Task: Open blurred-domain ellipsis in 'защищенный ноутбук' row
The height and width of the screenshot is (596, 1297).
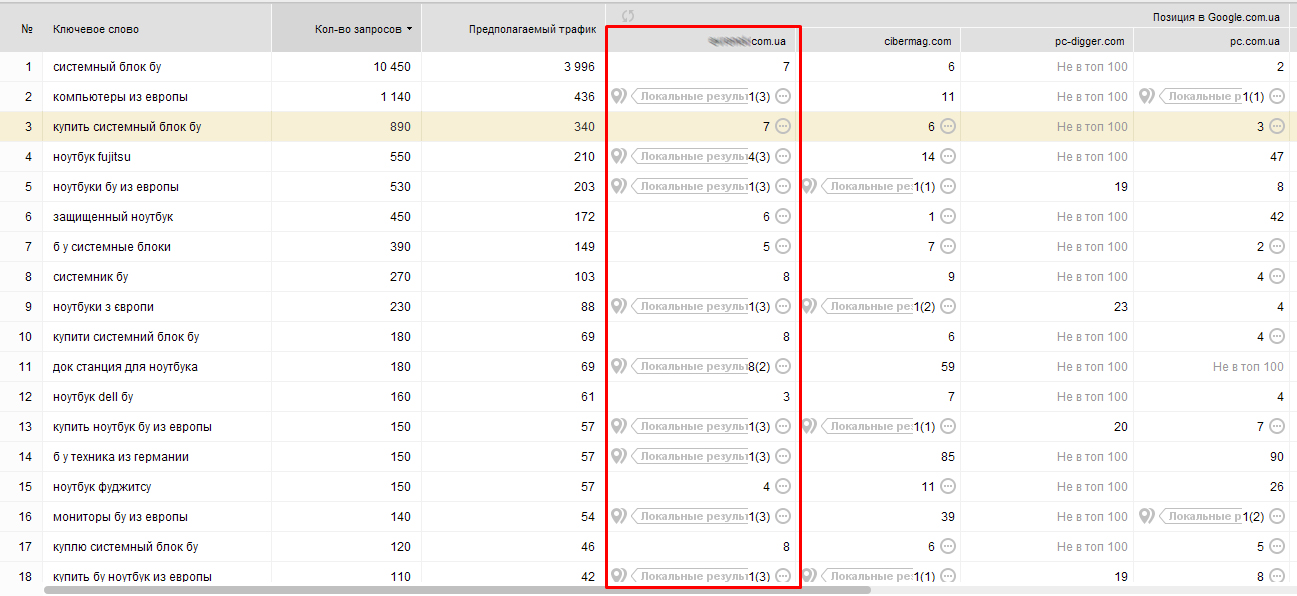Action: [783, 217]
